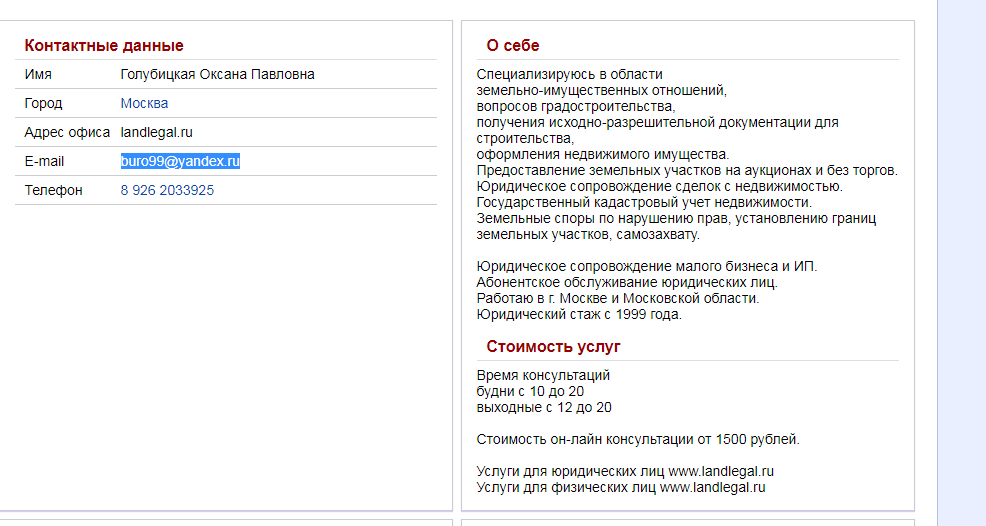This screenshot has height=526, width=986.
Task: Click the office address landlegal.ru value
Action: [156, 132]
